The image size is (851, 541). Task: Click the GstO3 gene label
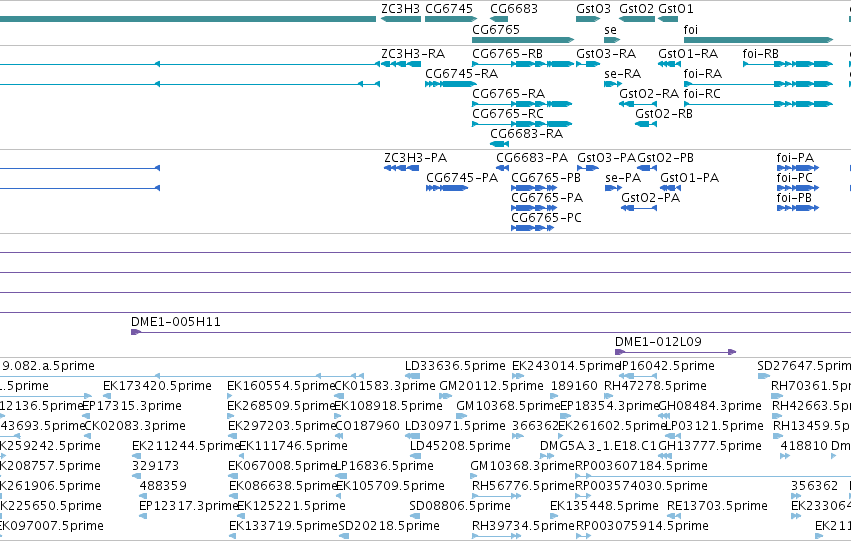click(x=593, y=9)
